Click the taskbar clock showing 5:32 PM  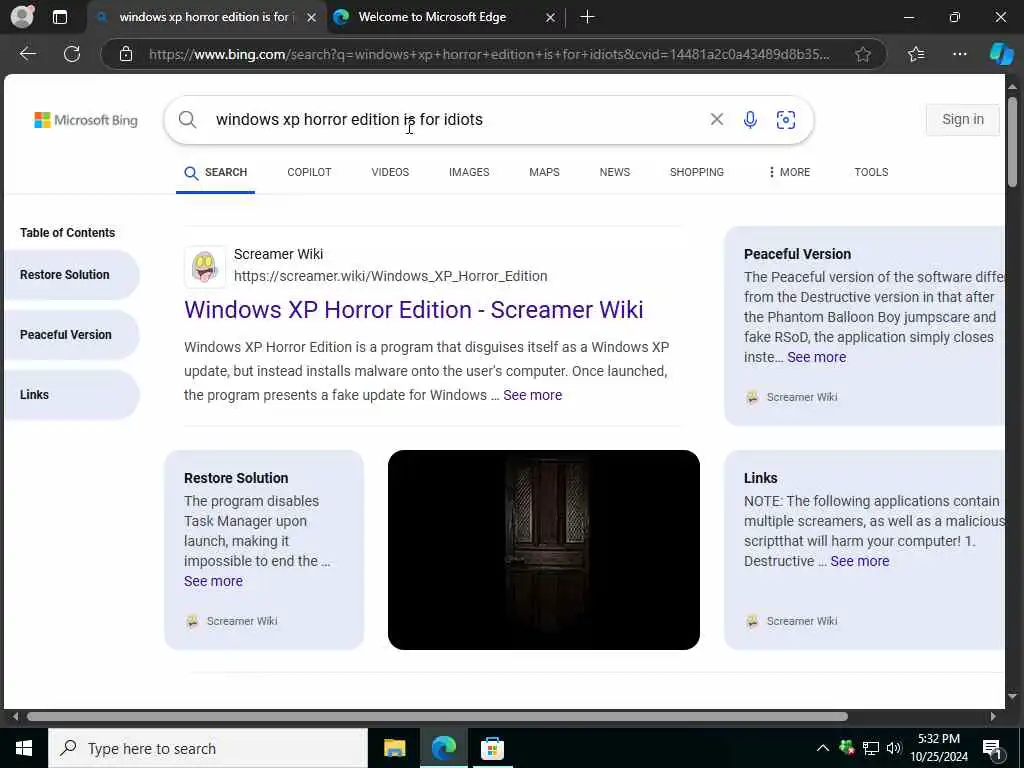point(939,748)
